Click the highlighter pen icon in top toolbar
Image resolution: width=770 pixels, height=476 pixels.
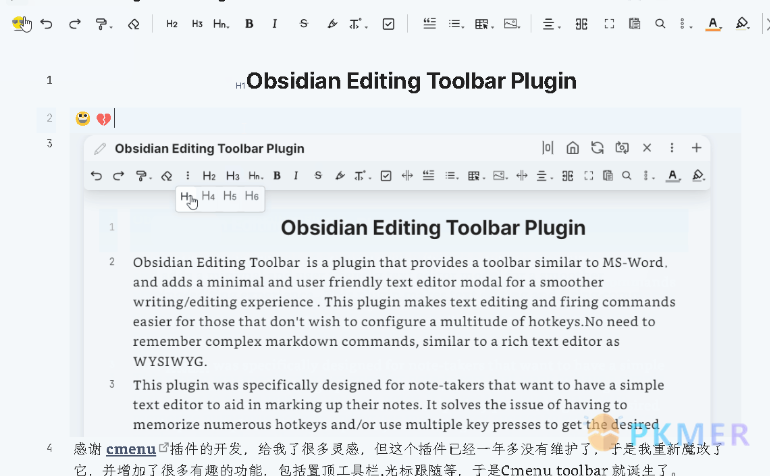[x=332, y=24]
